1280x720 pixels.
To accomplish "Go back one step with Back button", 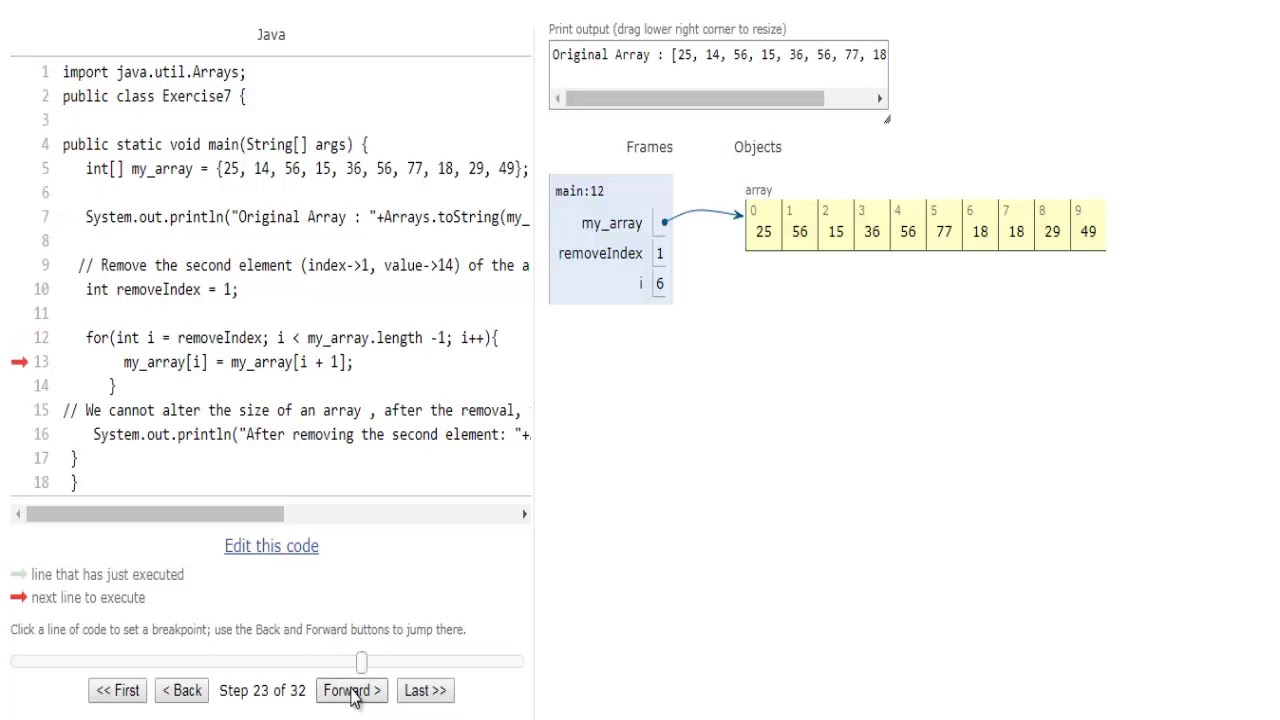I will (182, 690).
